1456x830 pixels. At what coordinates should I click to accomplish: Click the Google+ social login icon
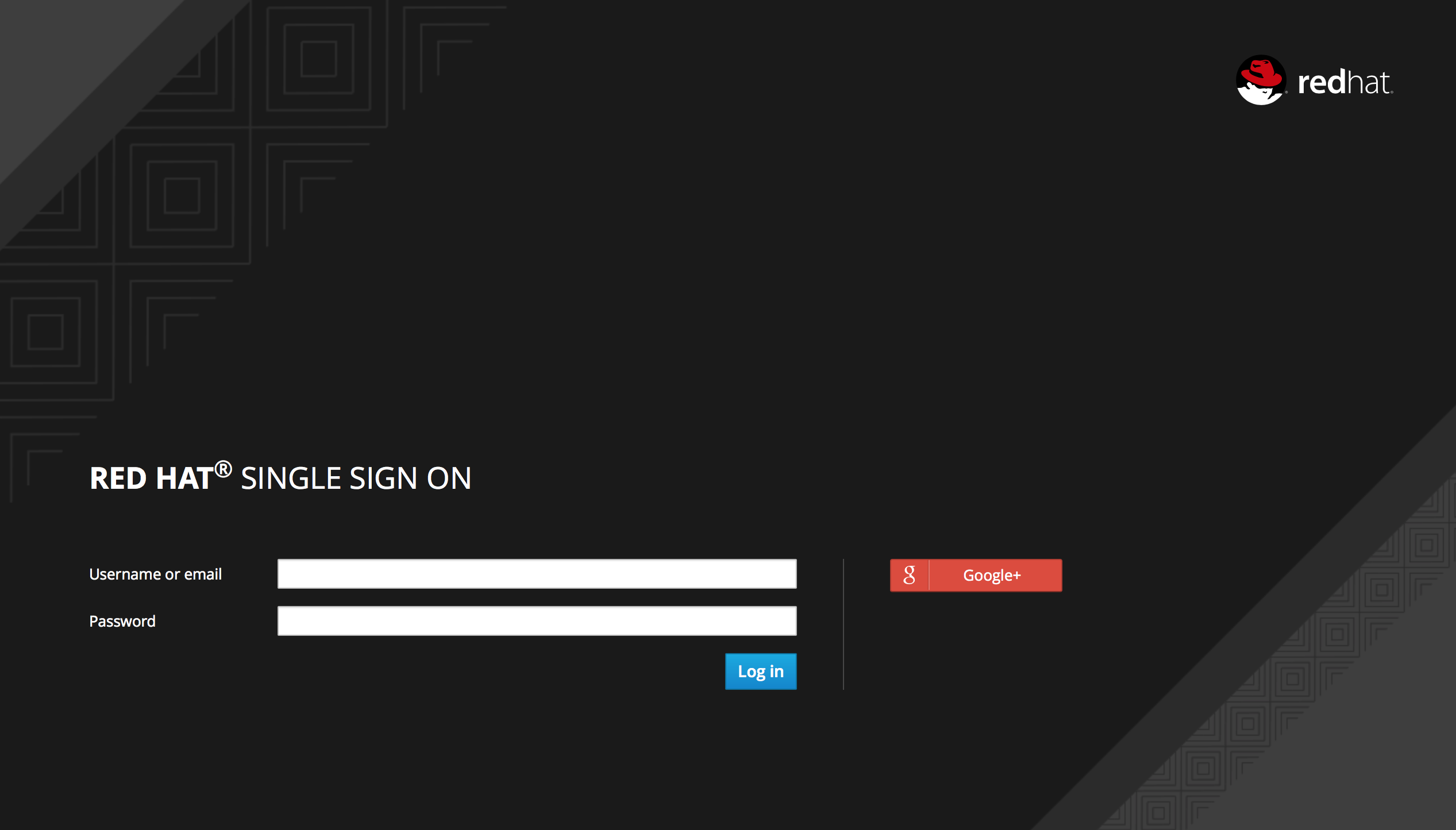point(907,574)
